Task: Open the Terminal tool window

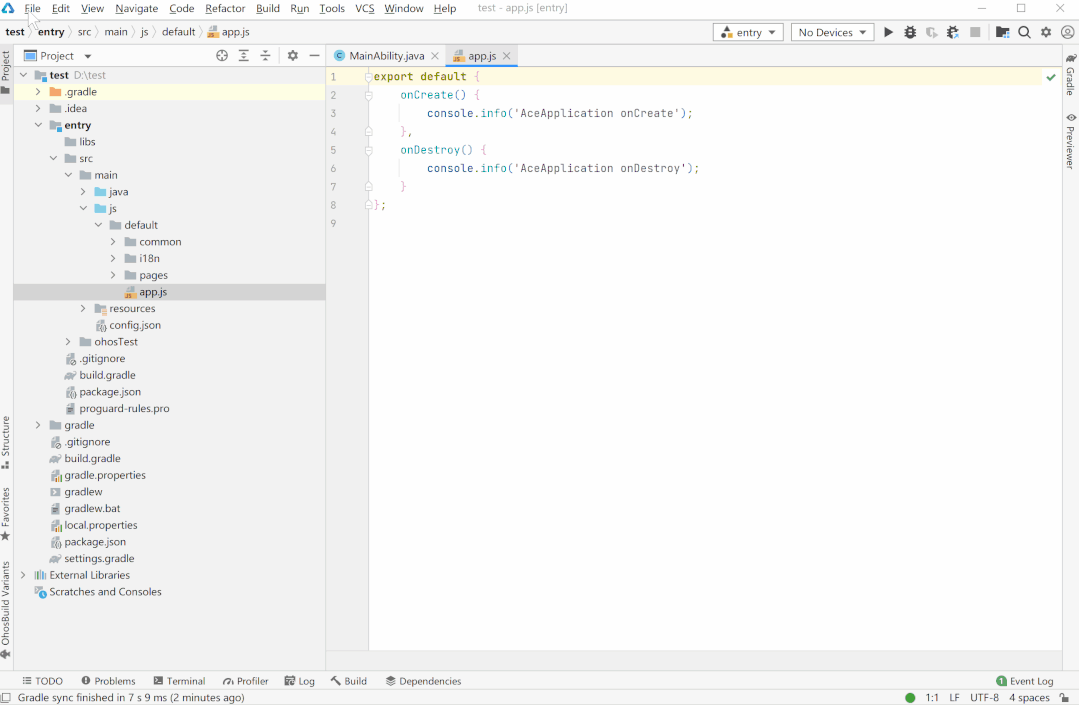Action: click(179, 681)
